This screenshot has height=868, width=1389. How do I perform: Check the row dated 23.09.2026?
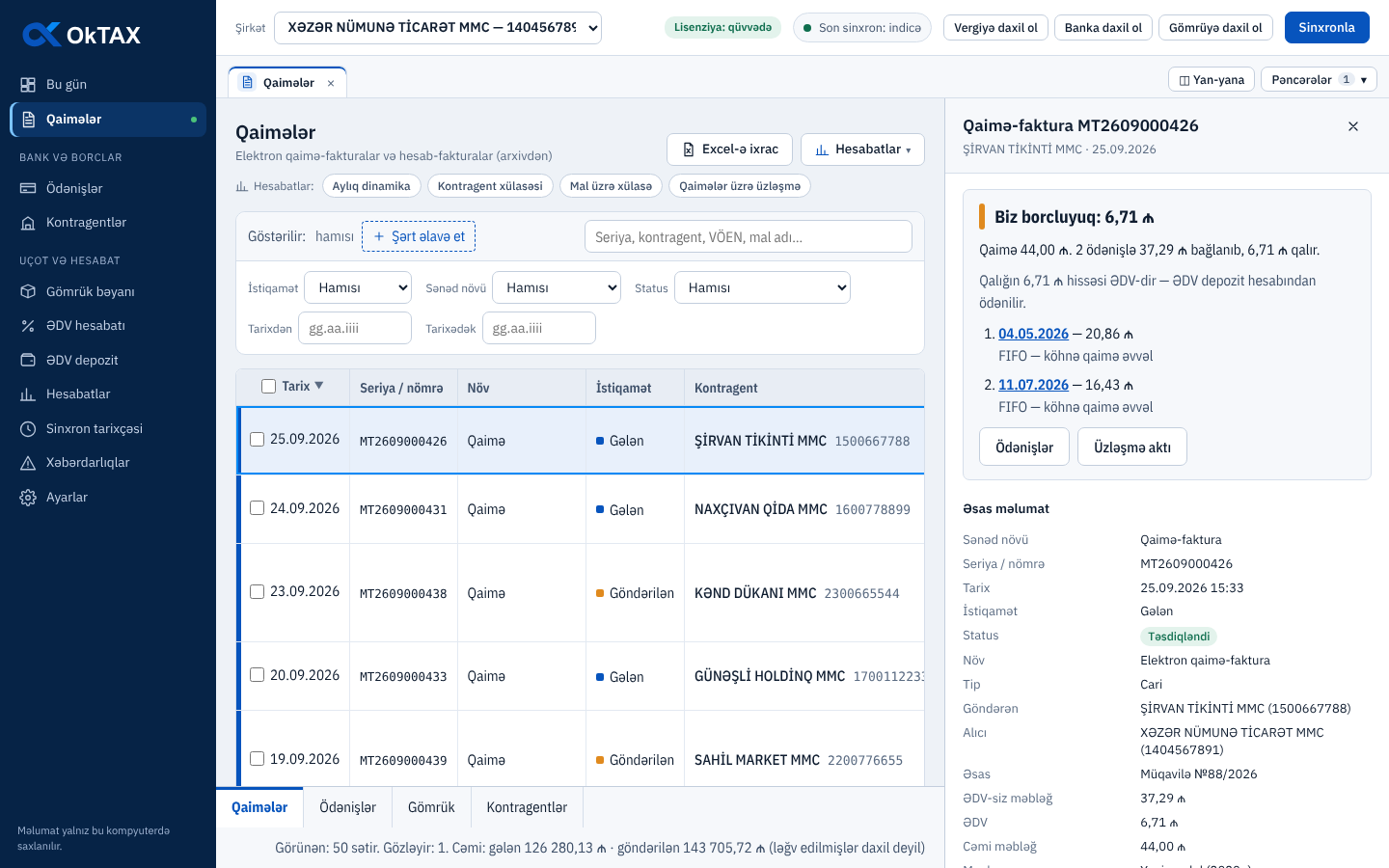[258, 591]
